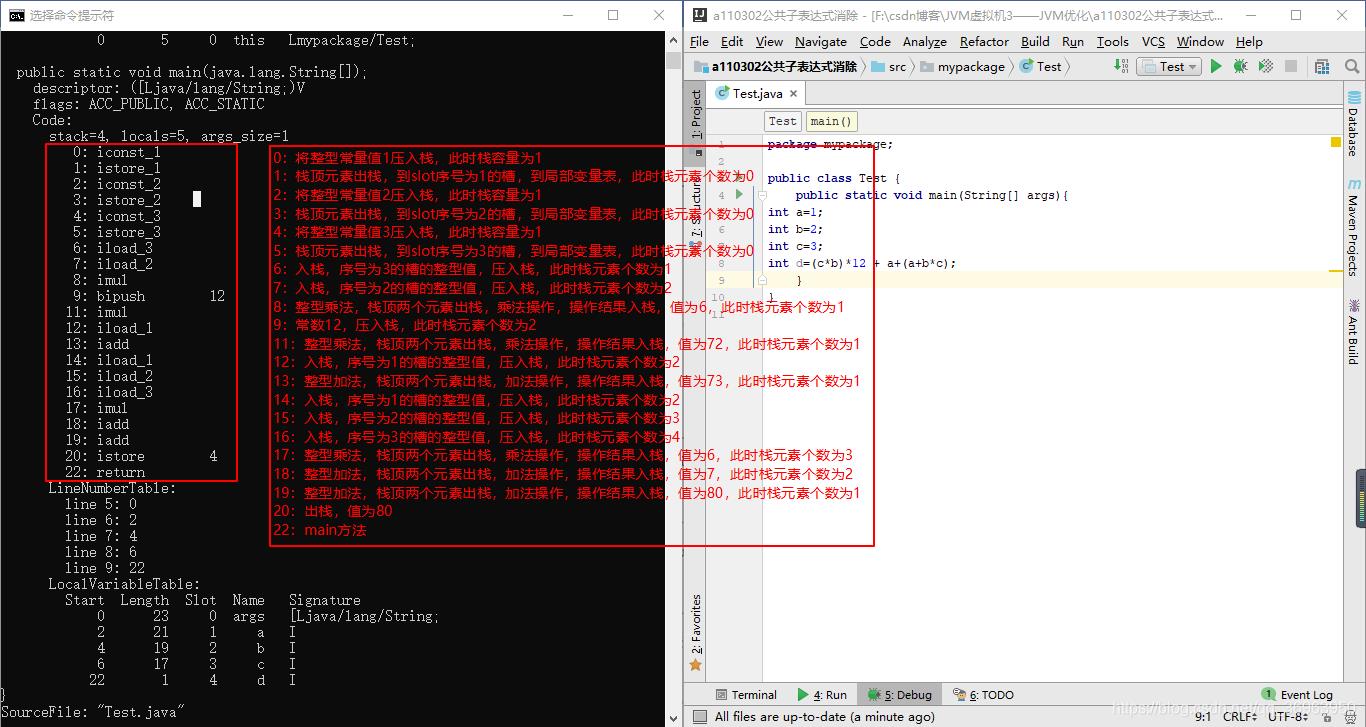Close the Test.java editor tab
Viewport: 1366px width, 727px height.
click(793, 93)
